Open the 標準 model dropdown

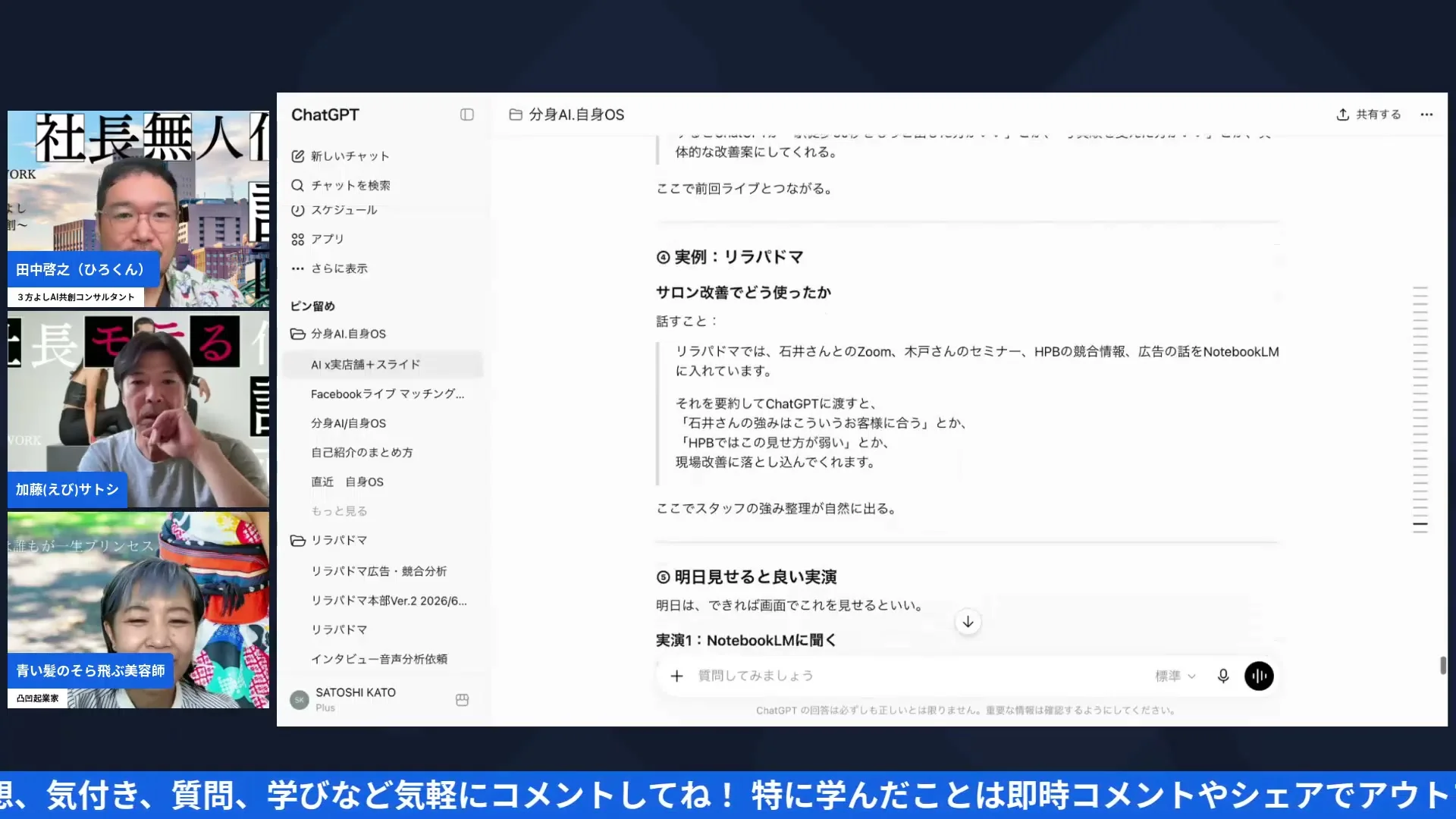pyautogui.click(x=1175, y=676)
